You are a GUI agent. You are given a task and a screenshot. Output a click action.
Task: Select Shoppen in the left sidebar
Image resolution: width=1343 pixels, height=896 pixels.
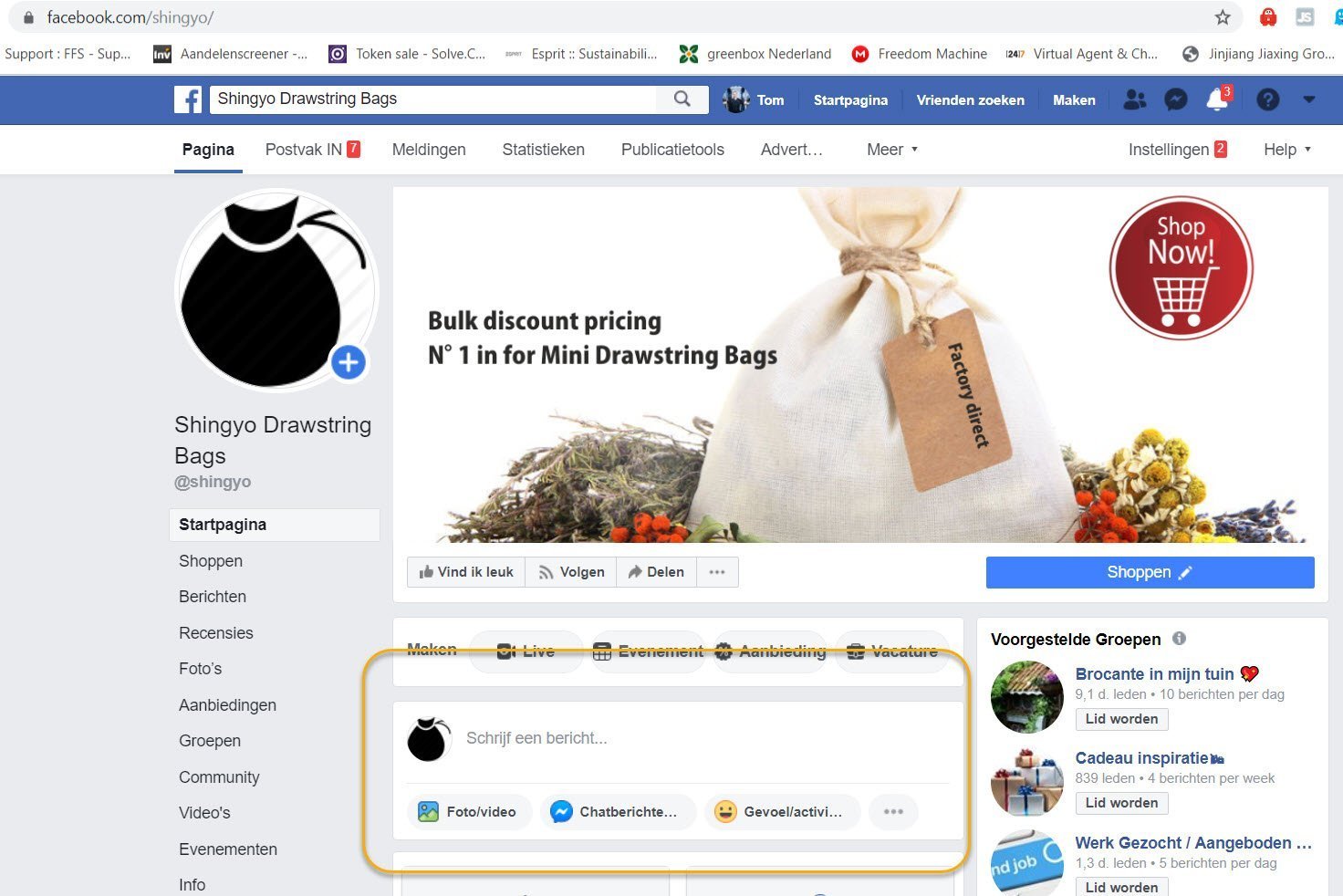211,561
